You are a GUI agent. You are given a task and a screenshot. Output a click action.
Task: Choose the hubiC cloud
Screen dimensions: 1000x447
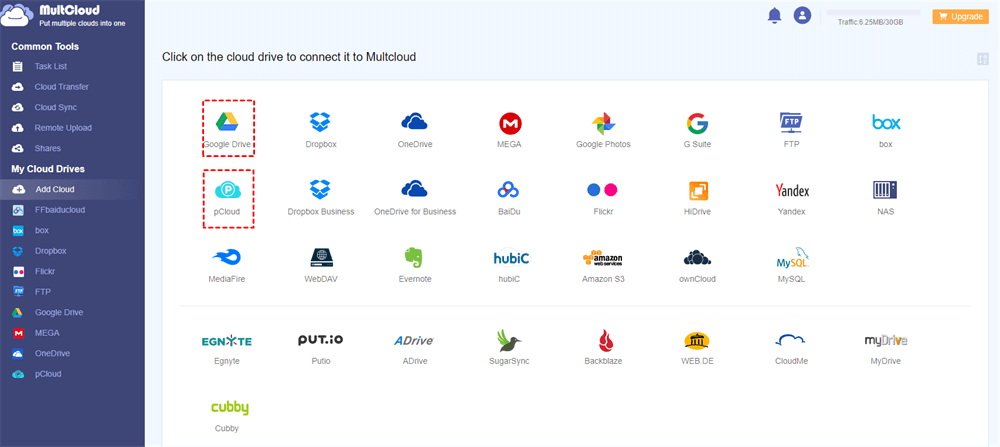[x=509, y=265]
